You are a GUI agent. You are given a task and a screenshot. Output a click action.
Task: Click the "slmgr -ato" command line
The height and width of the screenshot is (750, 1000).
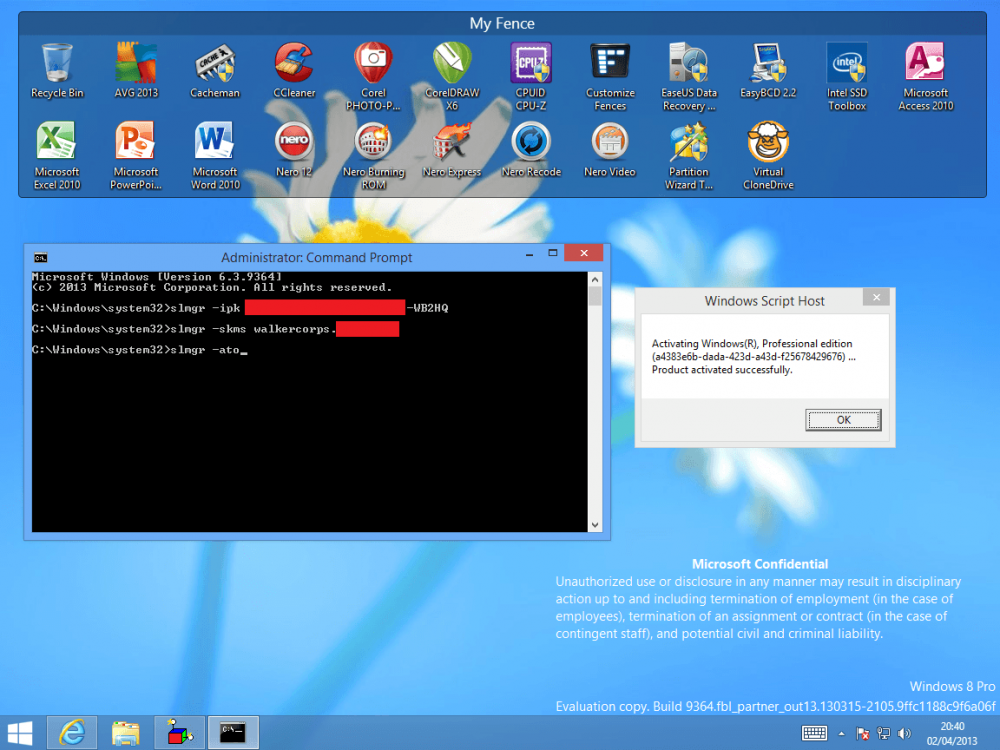coord(139,349)
